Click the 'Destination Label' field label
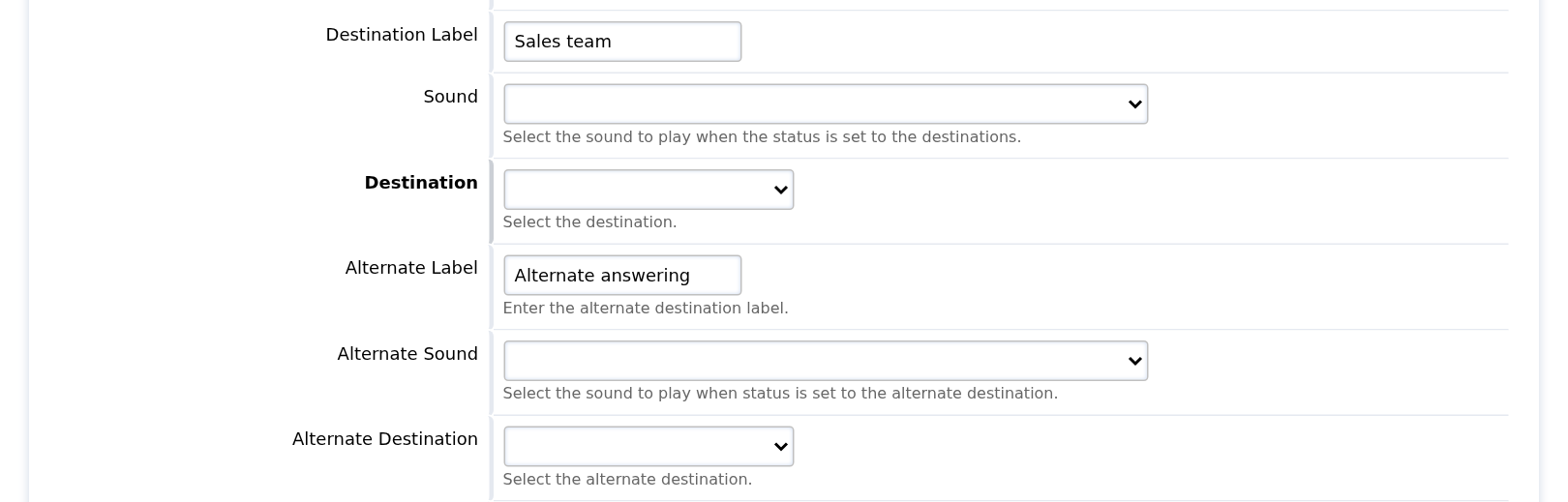 402,35
